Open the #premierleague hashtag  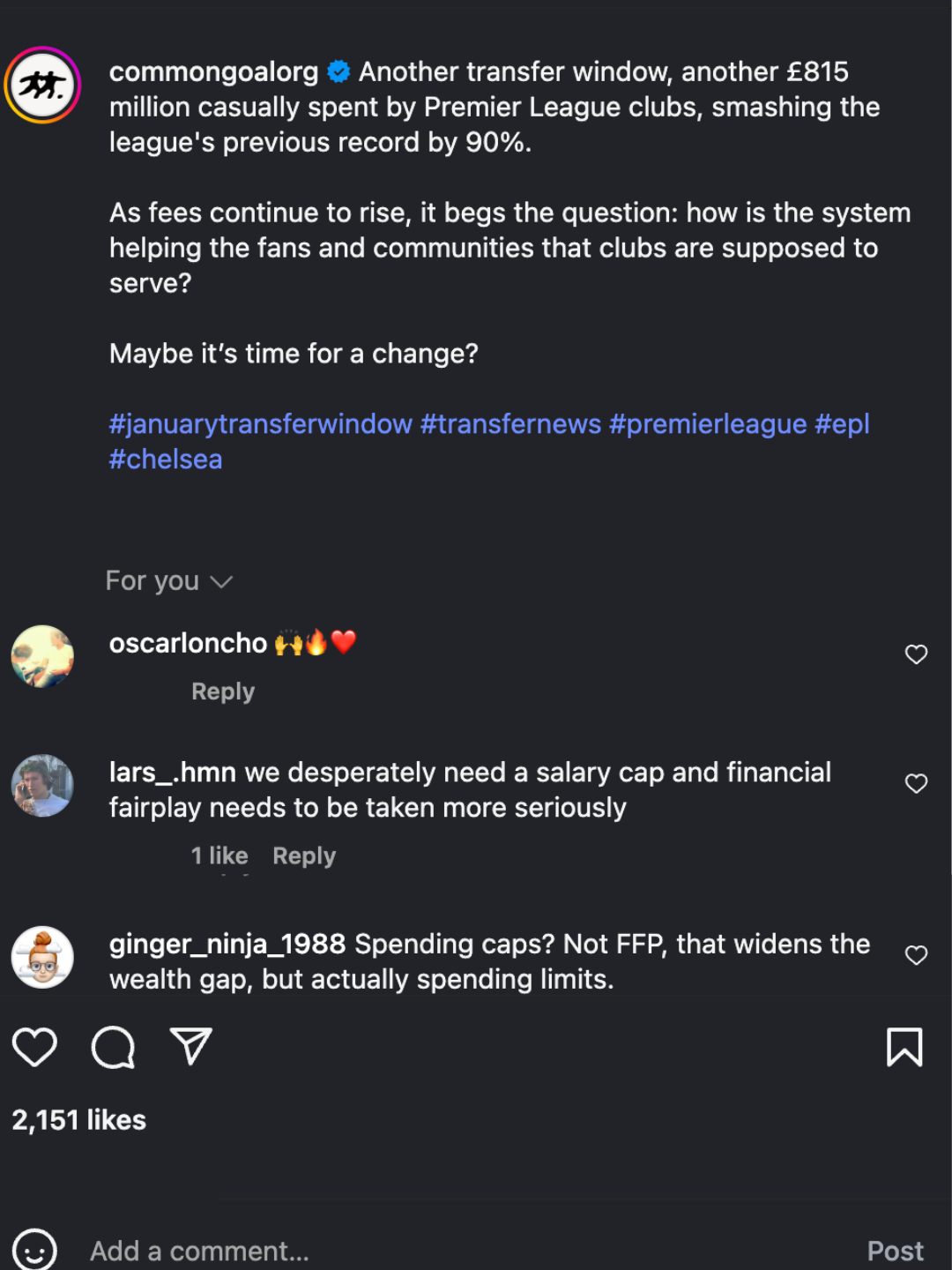click(707, 424)
